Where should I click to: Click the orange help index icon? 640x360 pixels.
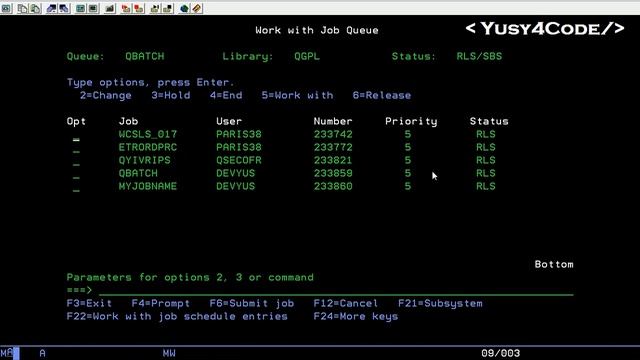tap(197, 8)
